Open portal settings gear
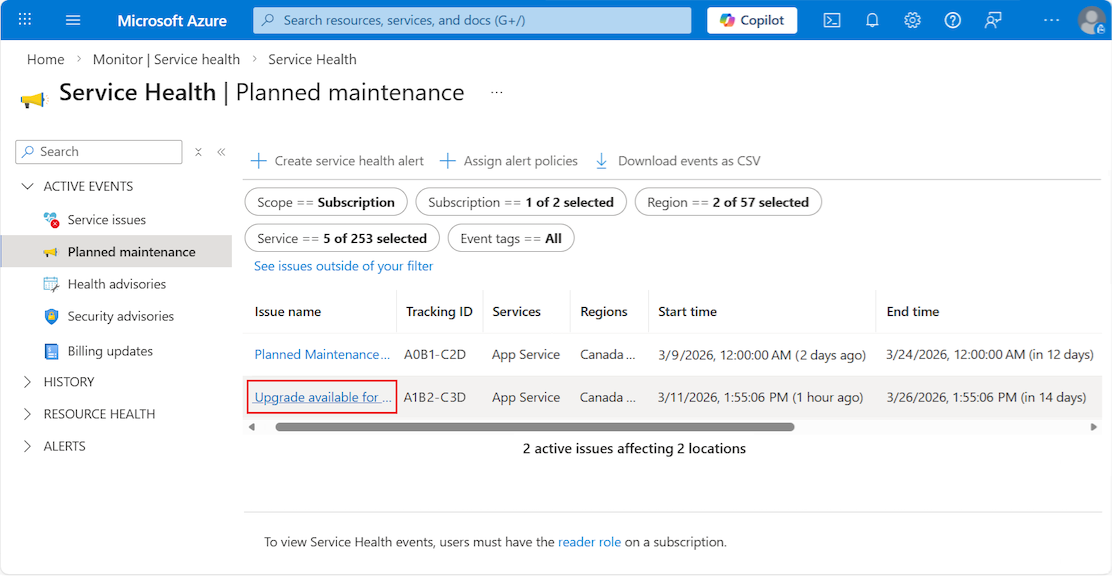Viewport: 1112px width, 576px height. pos(912,20)
